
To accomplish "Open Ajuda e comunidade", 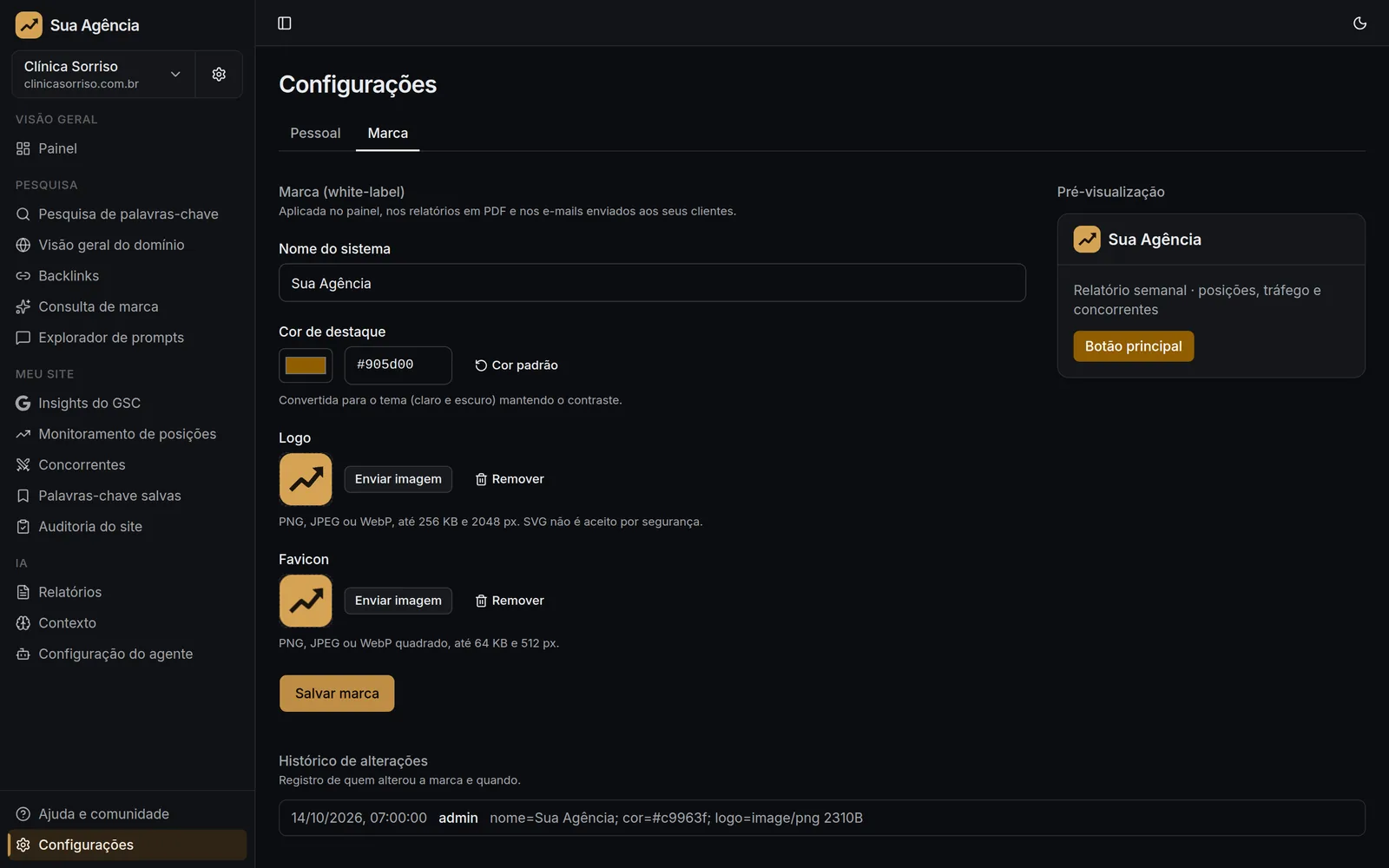I will [x=127, y=814].
